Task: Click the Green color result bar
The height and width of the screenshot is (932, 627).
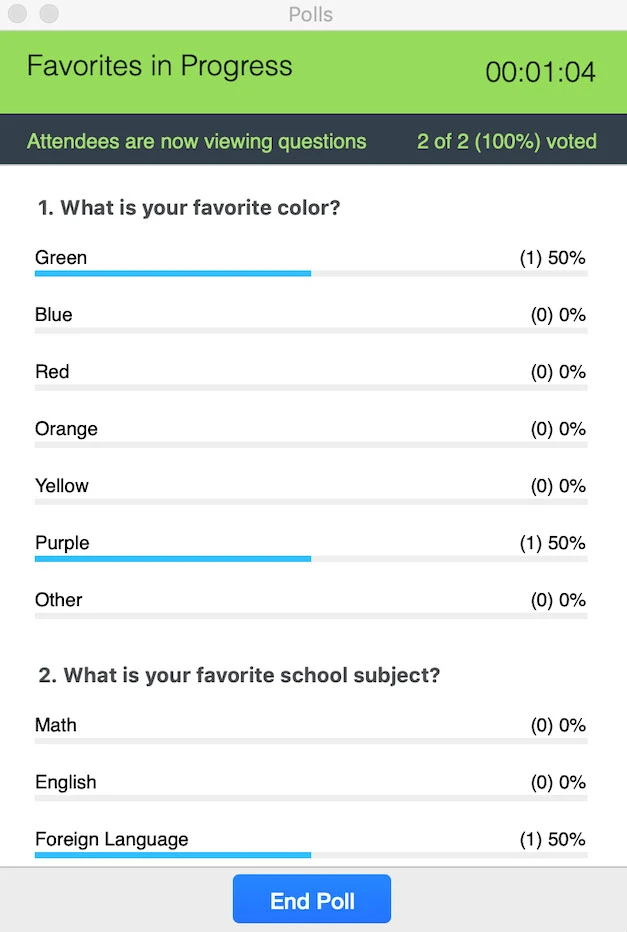Action: coord(173,273)
